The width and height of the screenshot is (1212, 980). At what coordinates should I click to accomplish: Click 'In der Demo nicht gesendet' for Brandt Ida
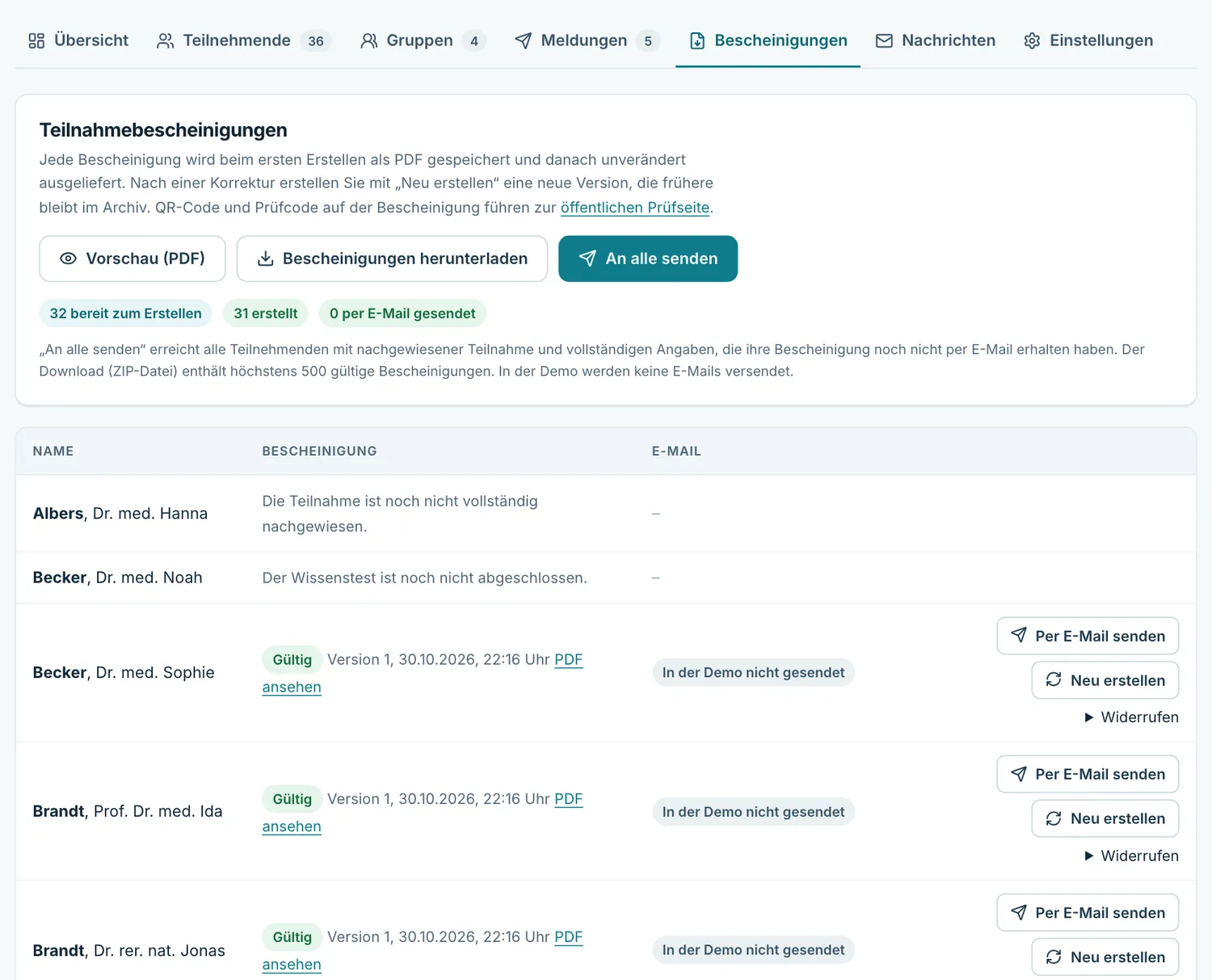pos(753,812)
